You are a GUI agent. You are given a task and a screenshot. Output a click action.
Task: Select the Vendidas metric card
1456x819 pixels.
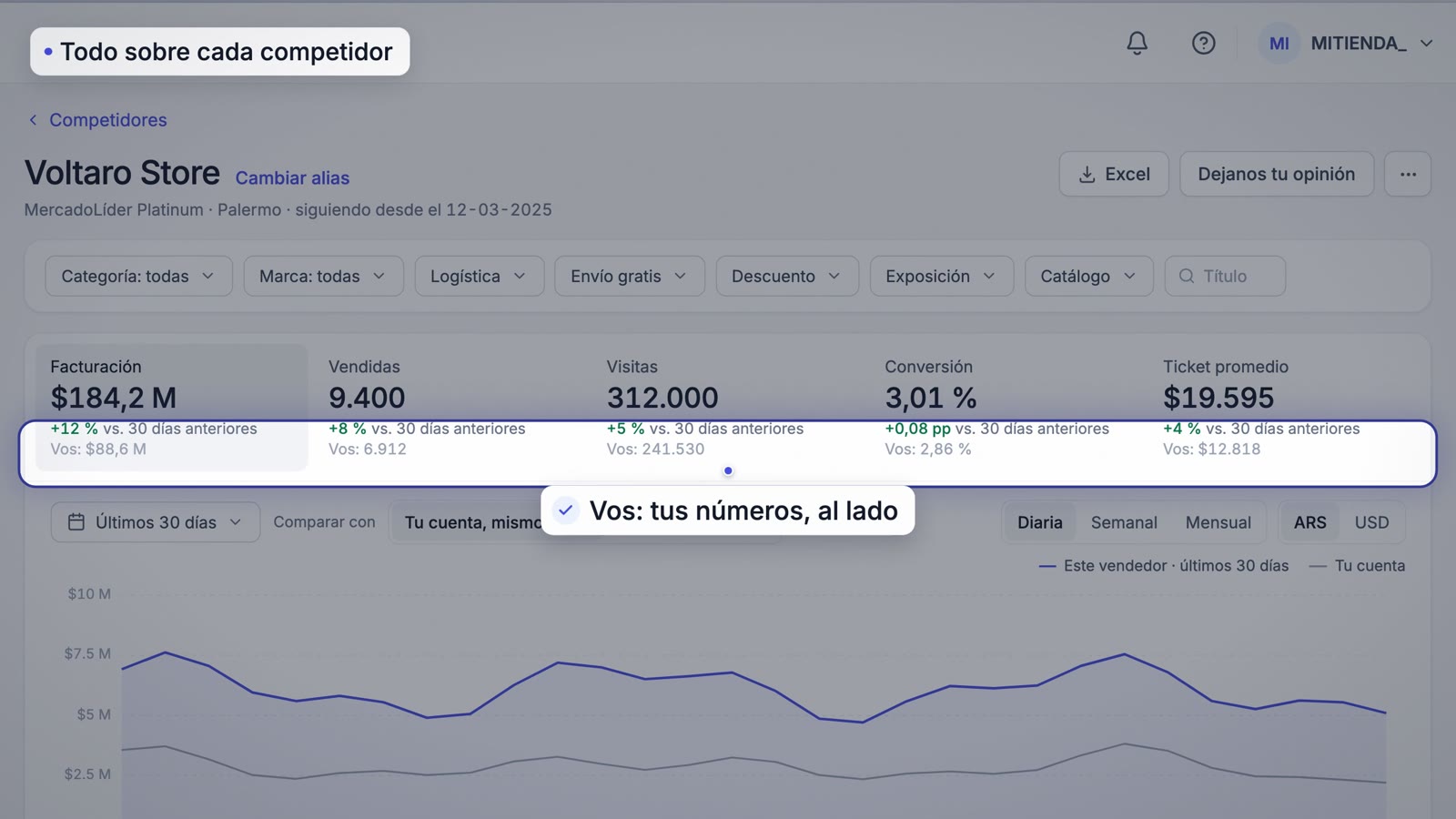(450, 407)
